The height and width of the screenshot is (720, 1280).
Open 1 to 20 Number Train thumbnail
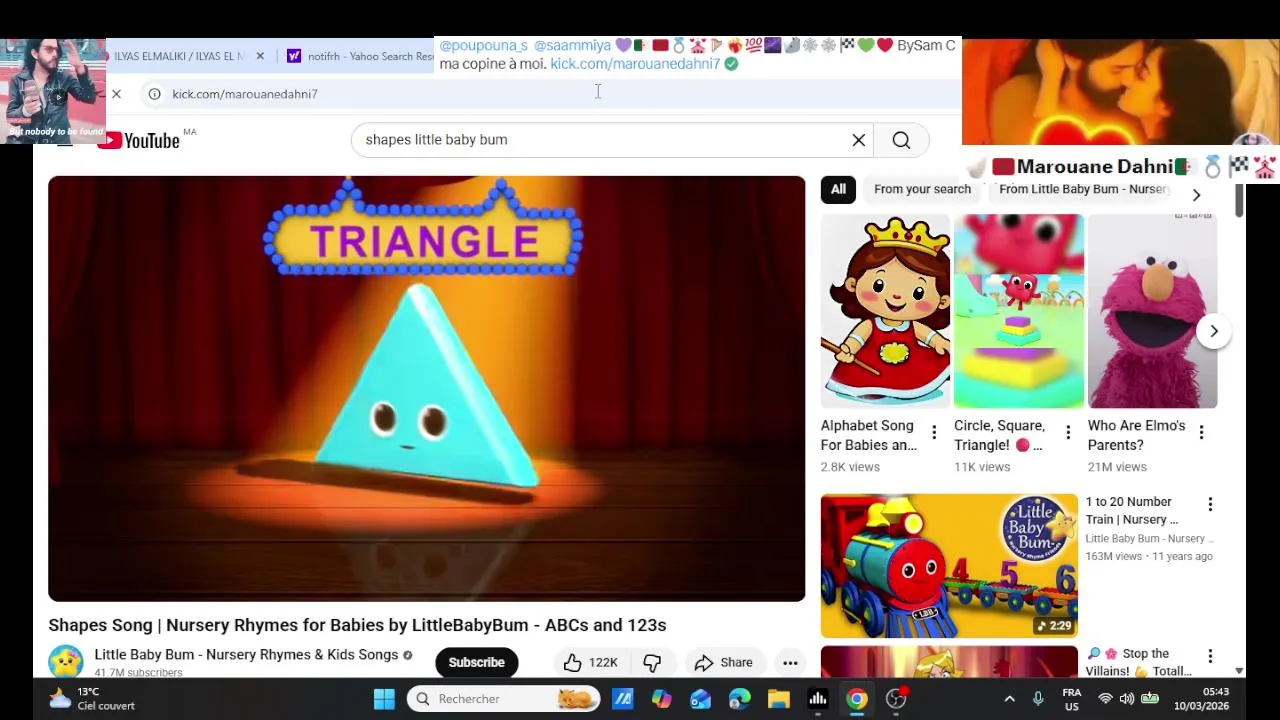point(949,565)
